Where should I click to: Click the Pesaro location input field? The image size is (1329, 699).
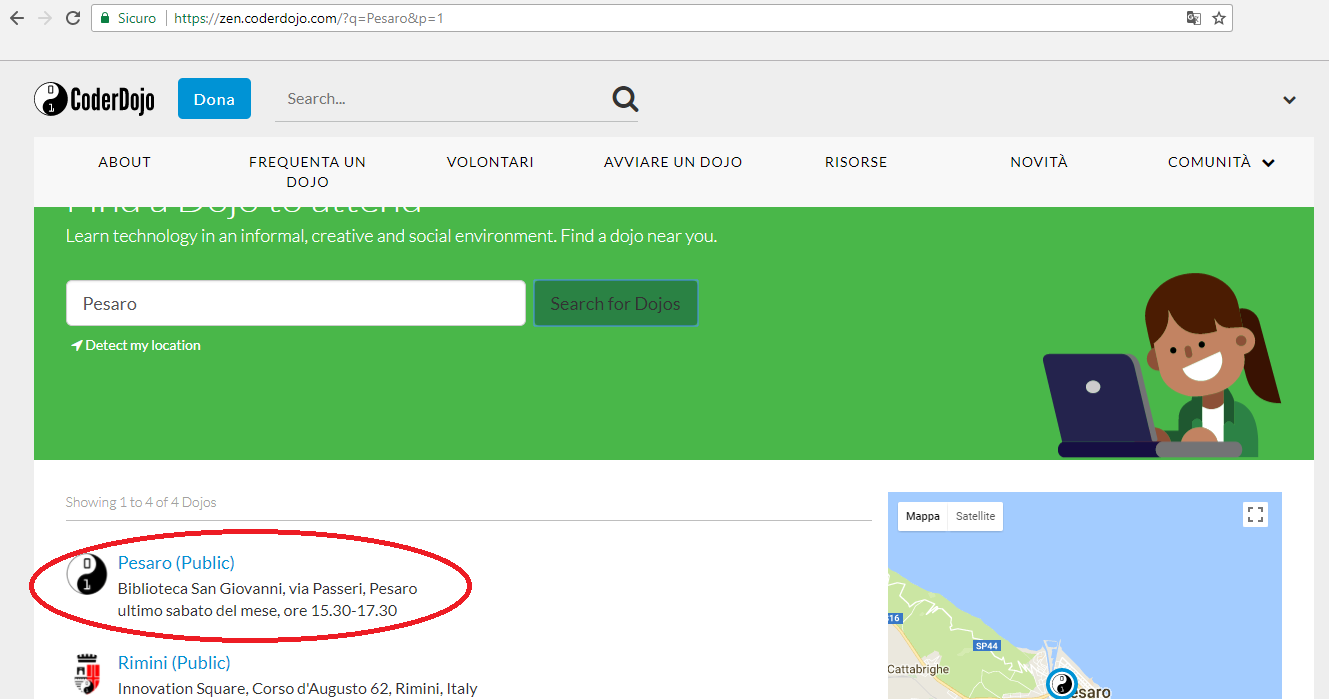296,303
